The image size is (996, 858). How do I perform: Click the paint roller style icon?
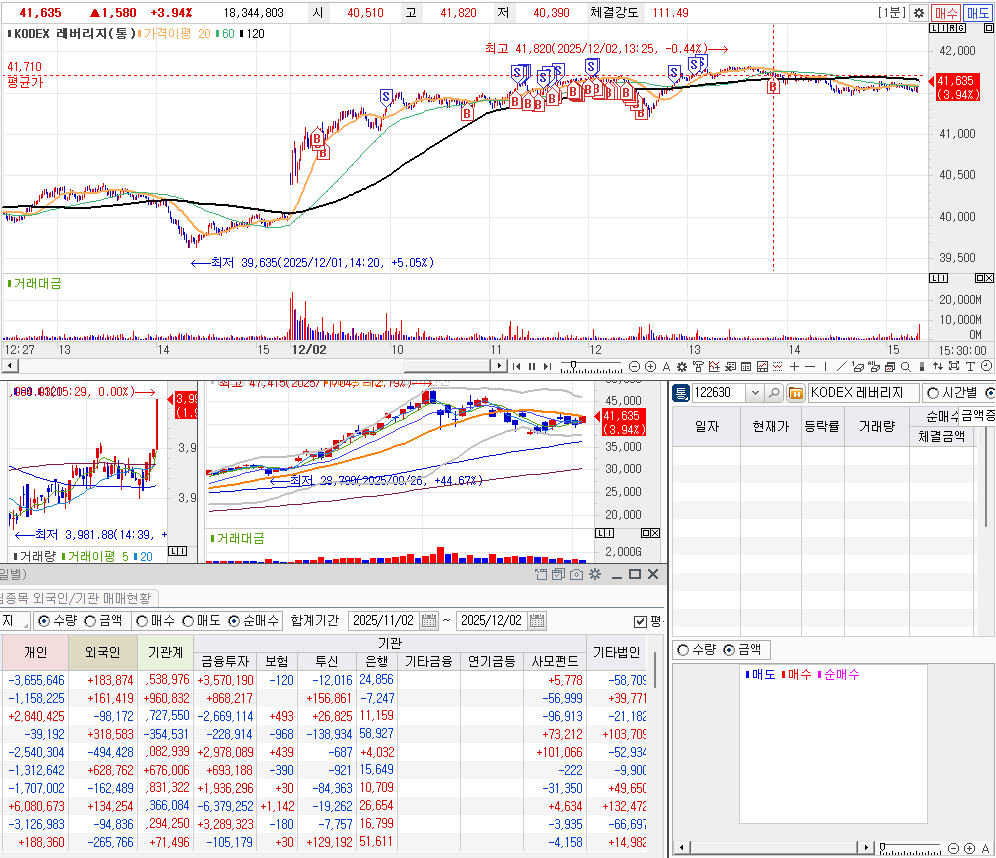(x=698, y=366)
